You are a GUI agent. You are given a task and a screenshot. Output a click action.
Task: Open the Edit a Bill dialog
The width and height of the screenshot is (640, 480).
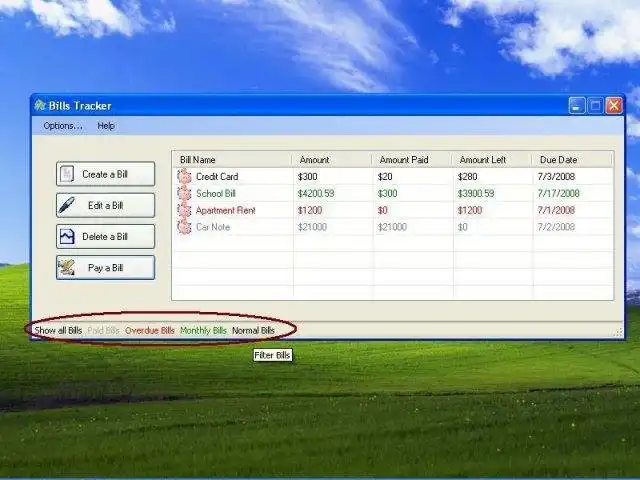(x=105, y=205)
